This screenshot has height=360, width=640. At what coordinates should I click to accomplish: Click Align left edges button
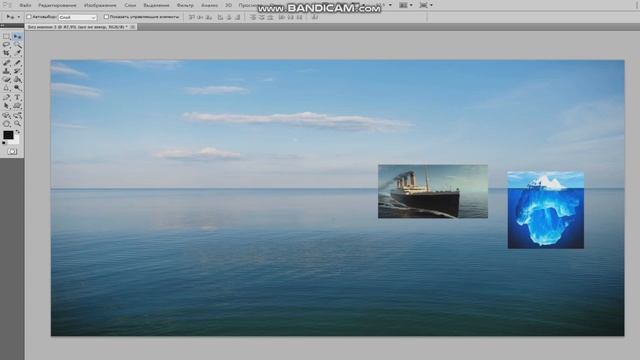pyautogui.click(x=220, y=17)
